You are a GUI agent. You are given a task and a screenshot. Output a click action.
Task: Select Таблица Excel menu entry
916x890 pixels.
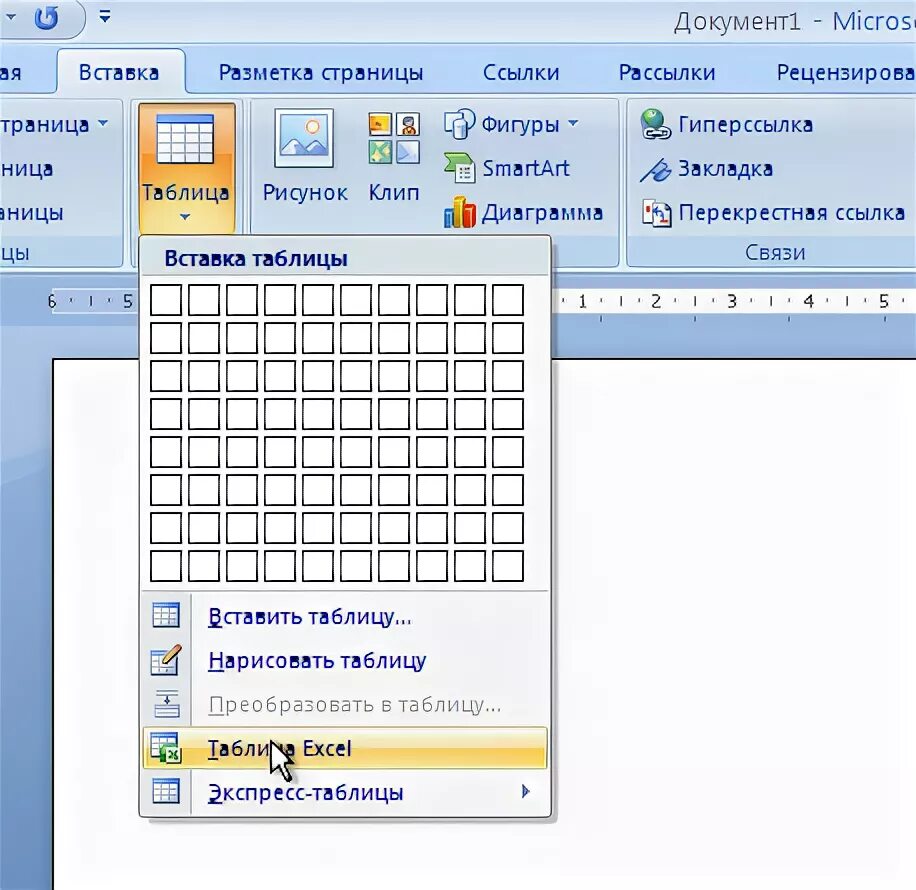[x=345, y=748]
